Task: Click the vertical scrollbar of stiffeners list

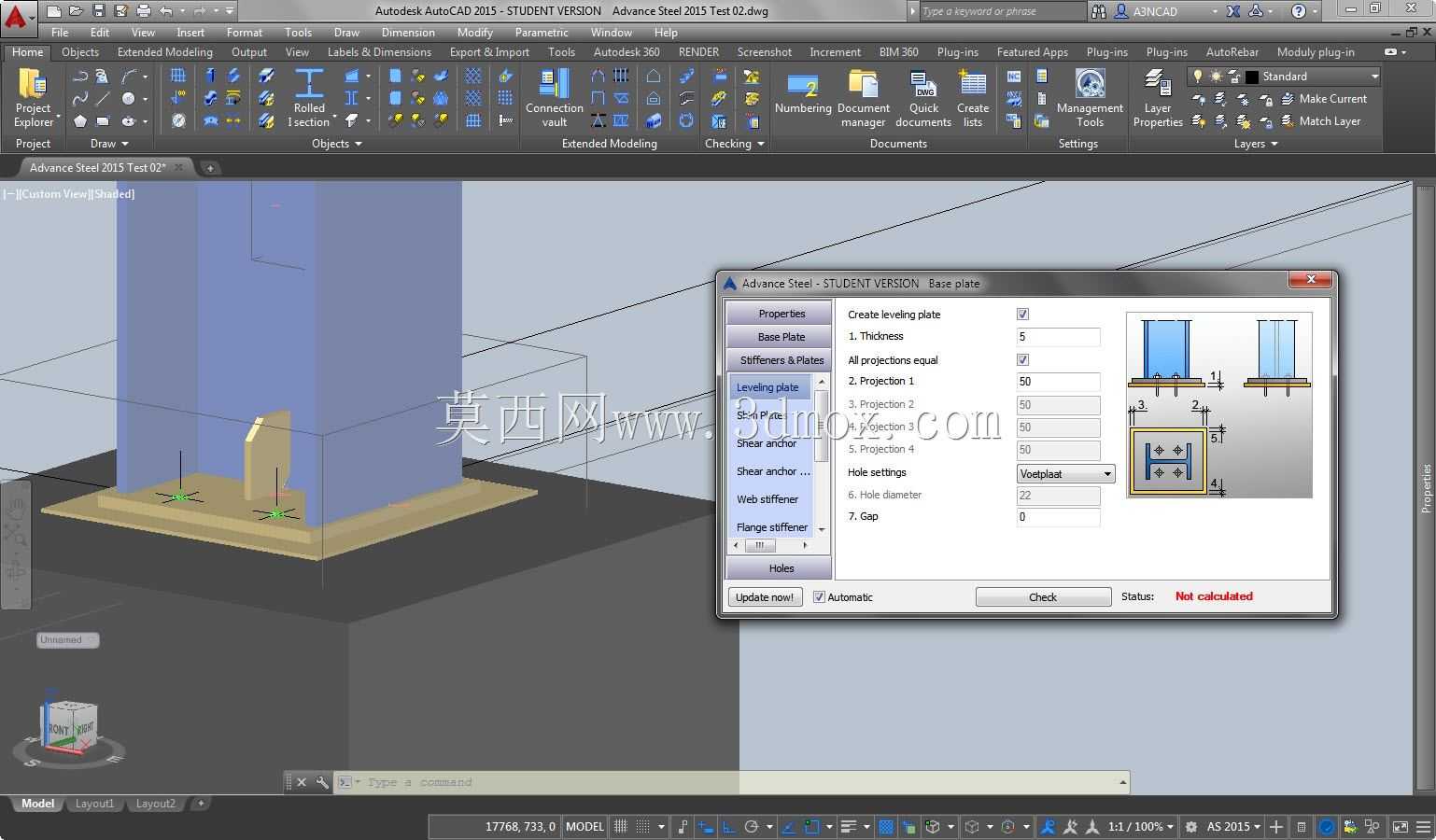Action: (x=822, y=455)
